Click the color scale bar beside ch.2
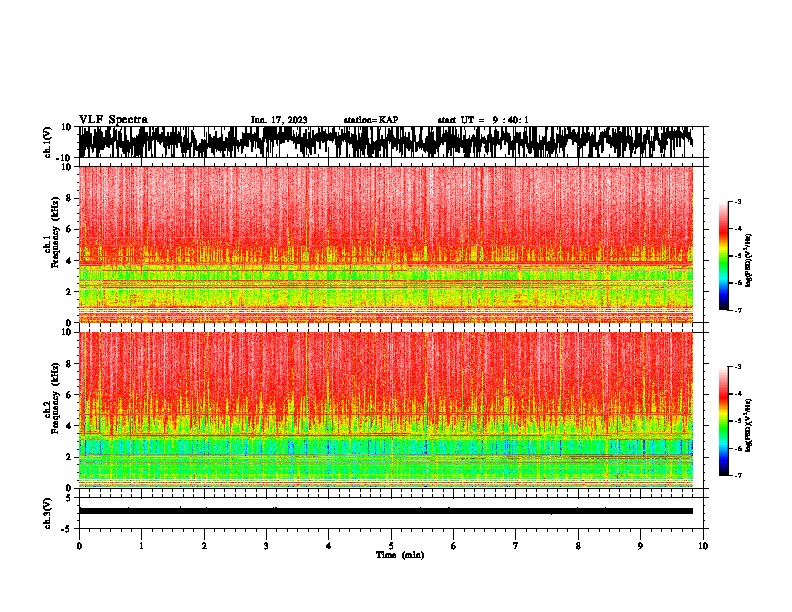Image resolution: width=792 pixels, height=612 pixels. [x=724, y=421]
